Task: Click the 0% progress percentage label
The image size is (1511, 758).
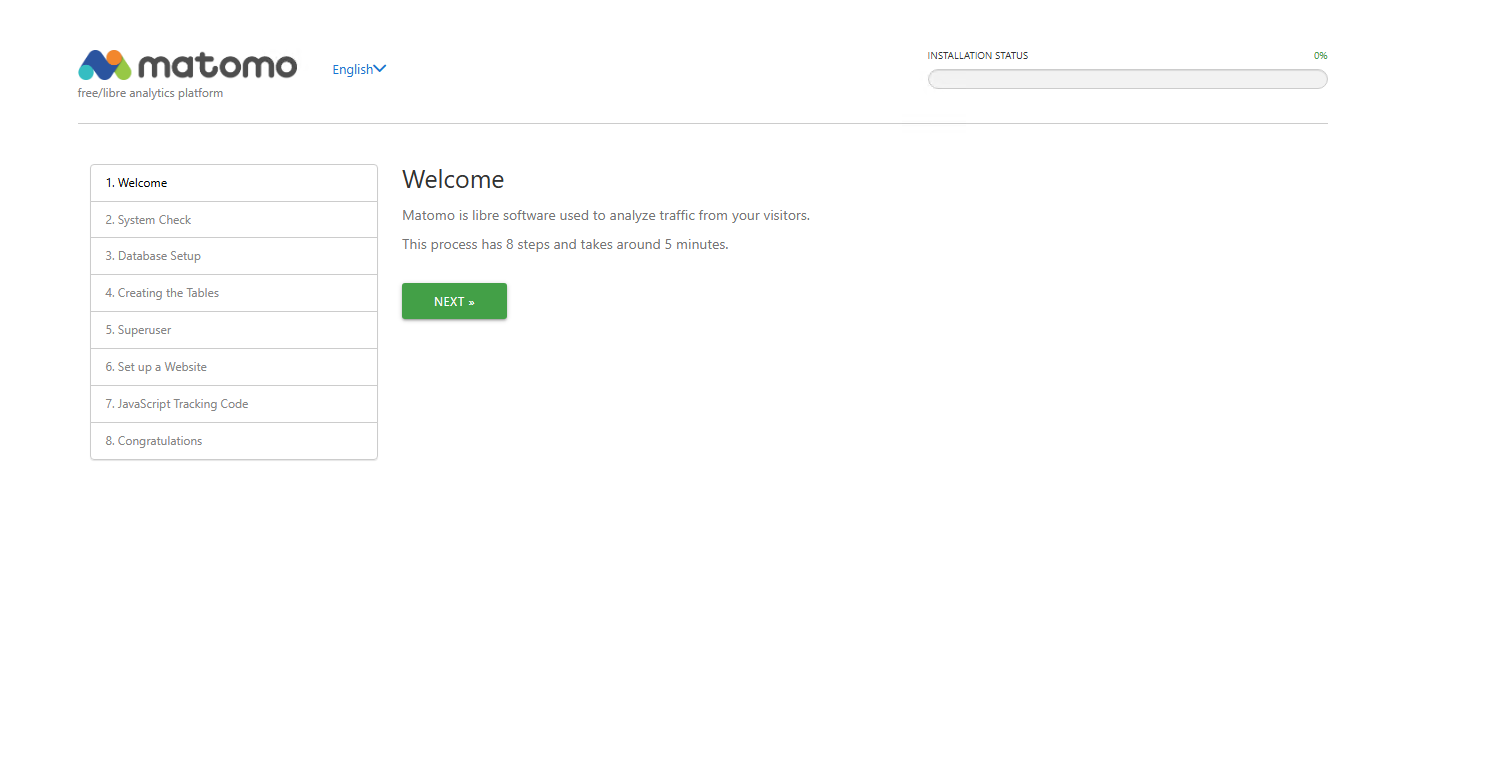Action: click(x=1320, y=56)
